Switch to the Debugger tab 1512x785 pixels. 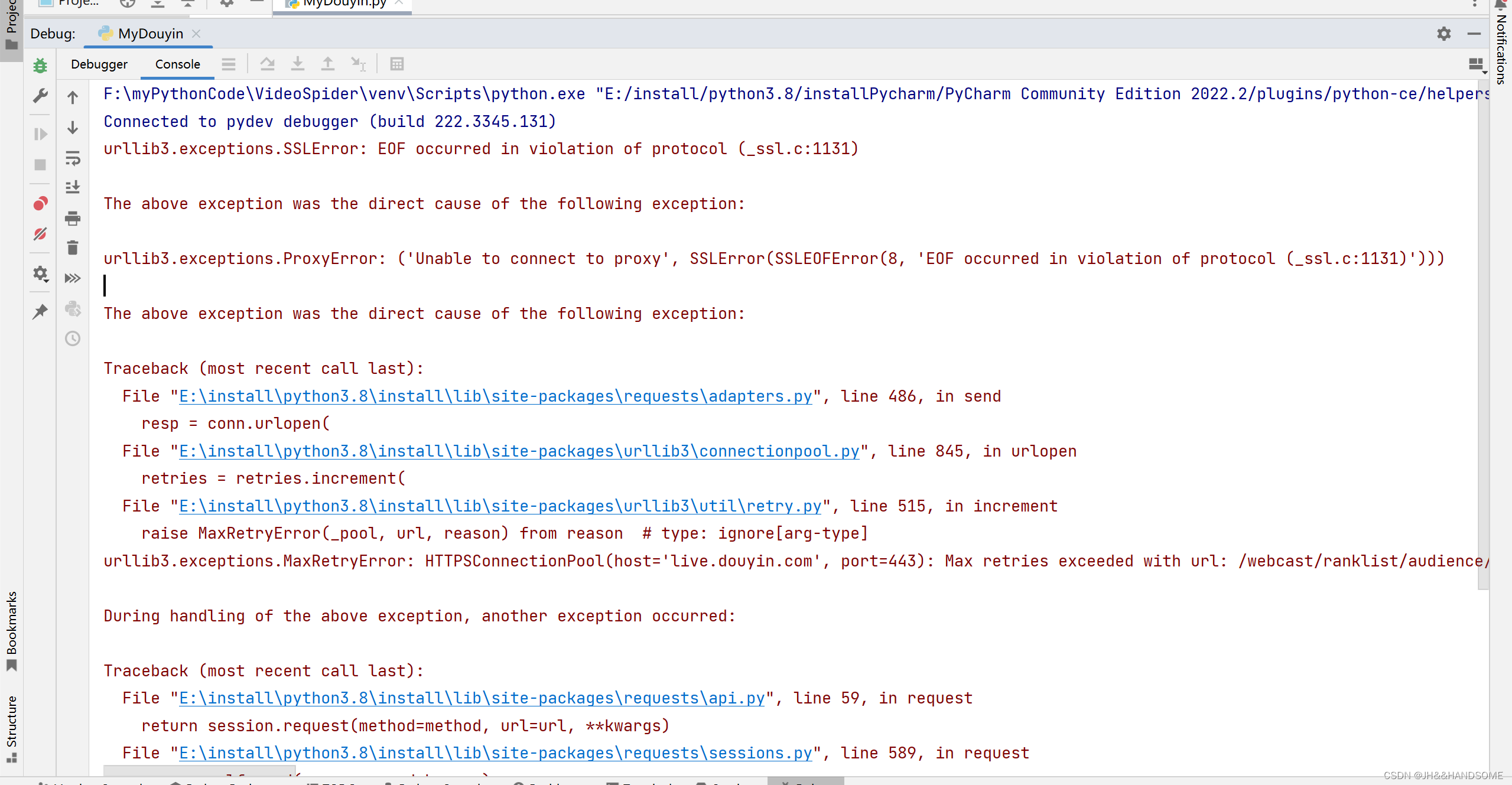point(99,64)
